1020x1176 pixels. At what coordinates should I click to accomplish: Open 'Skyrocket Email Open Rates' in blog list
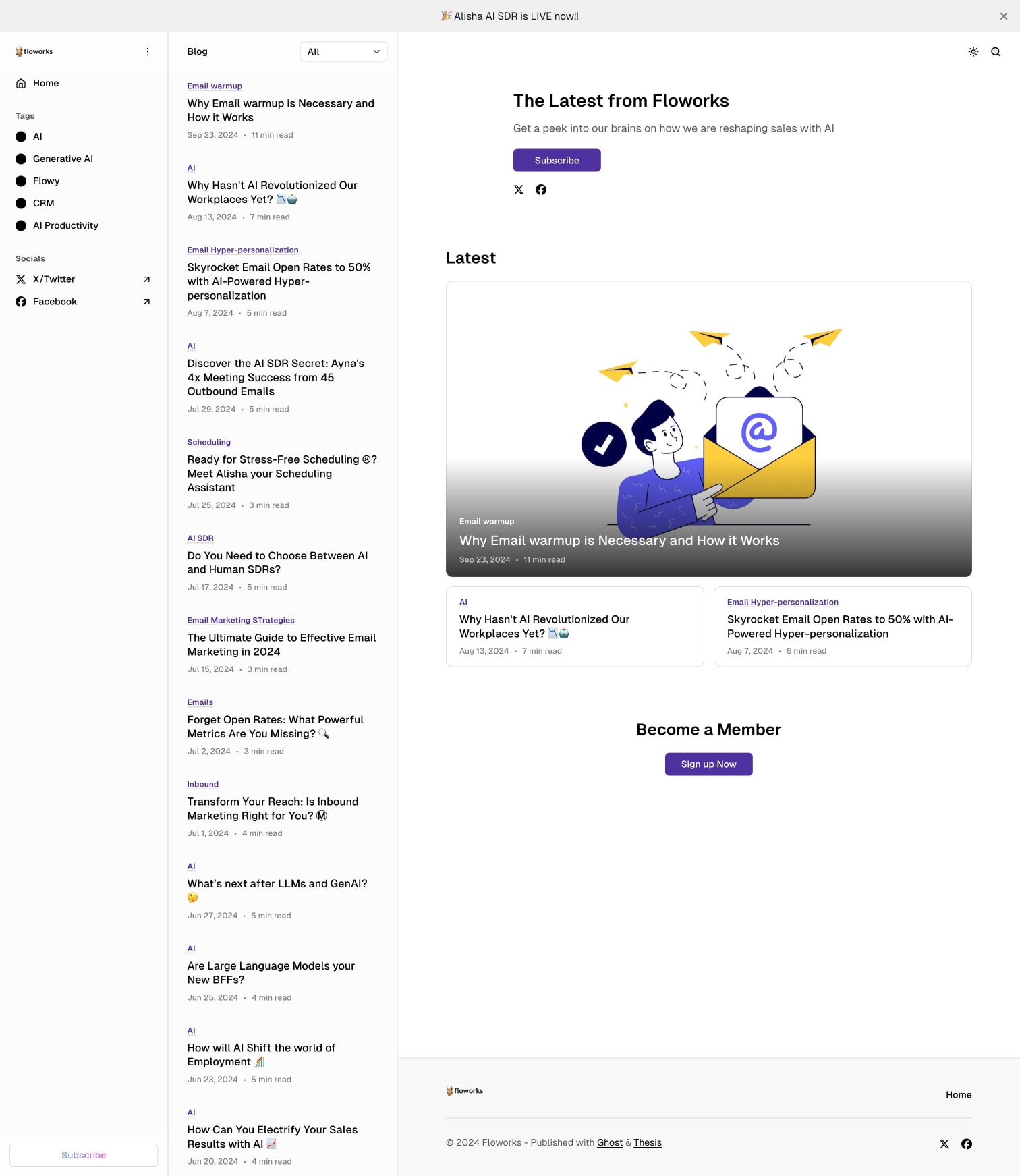coord(279,281)
